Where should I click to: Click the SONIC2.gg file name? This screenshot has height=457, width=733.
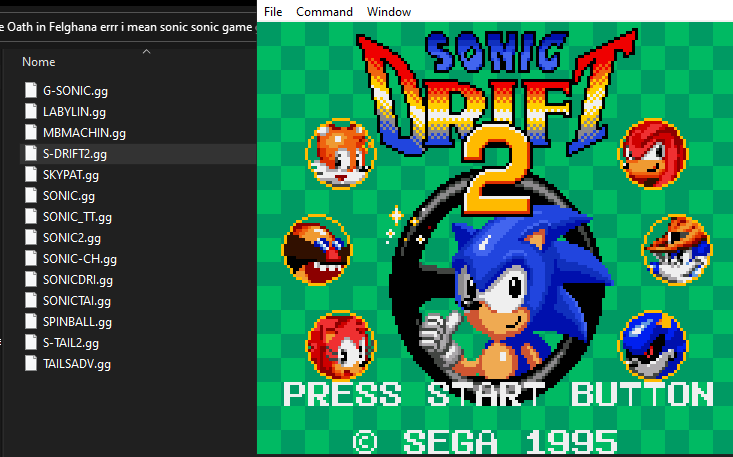pyautogui.click(x=72, y=238)
